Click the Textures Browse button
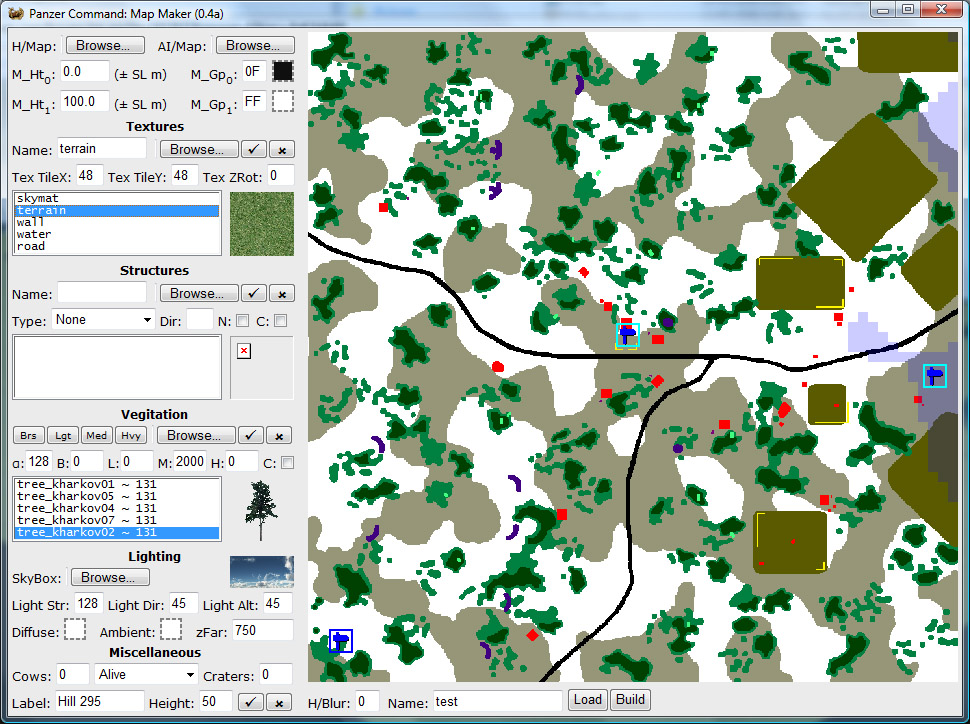Image resolution: width=970 pixels, height=724 pixels. 199,149
